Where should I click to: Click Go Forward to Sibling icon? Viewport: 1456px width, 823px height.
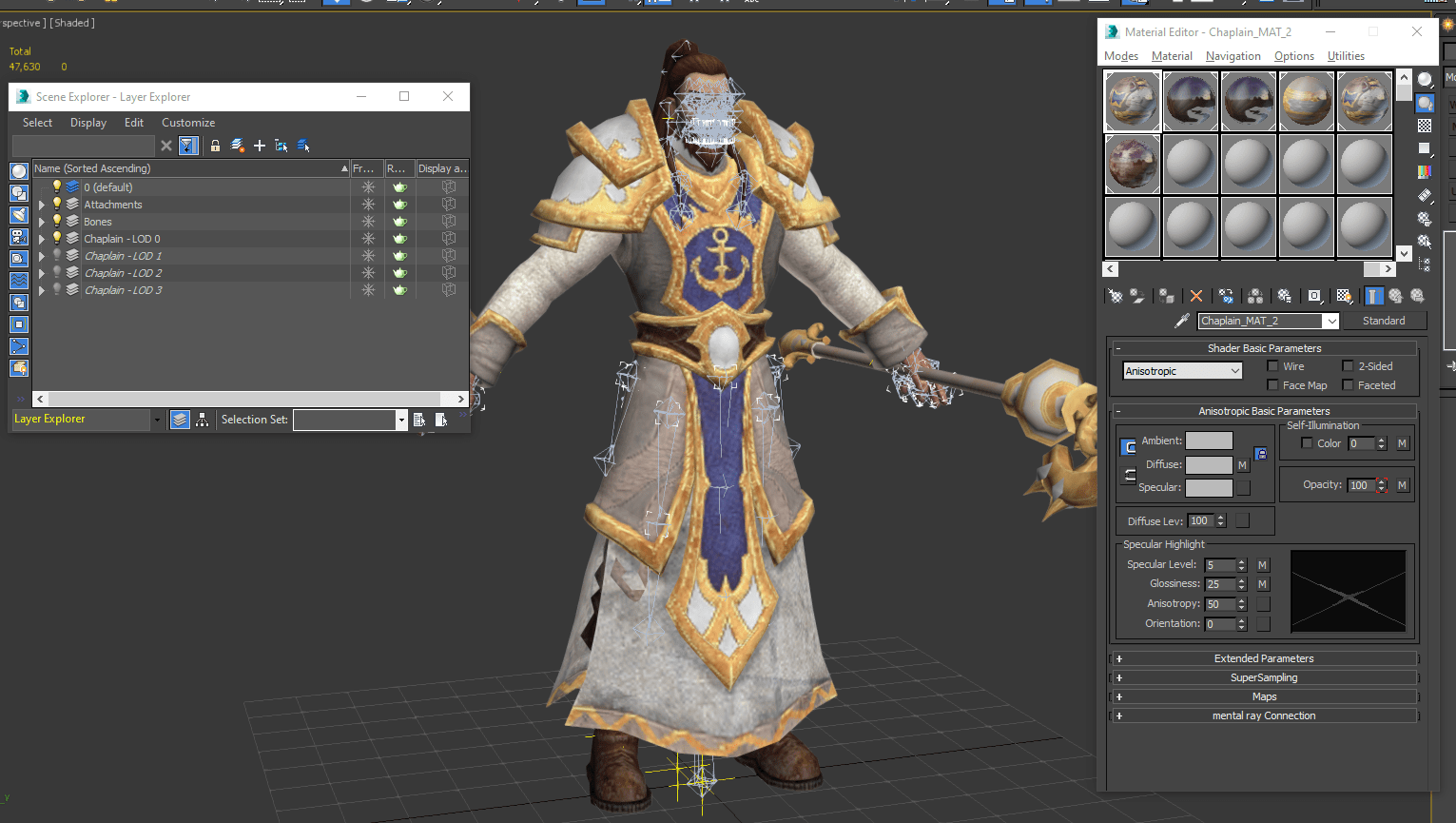coord(1418,296)
